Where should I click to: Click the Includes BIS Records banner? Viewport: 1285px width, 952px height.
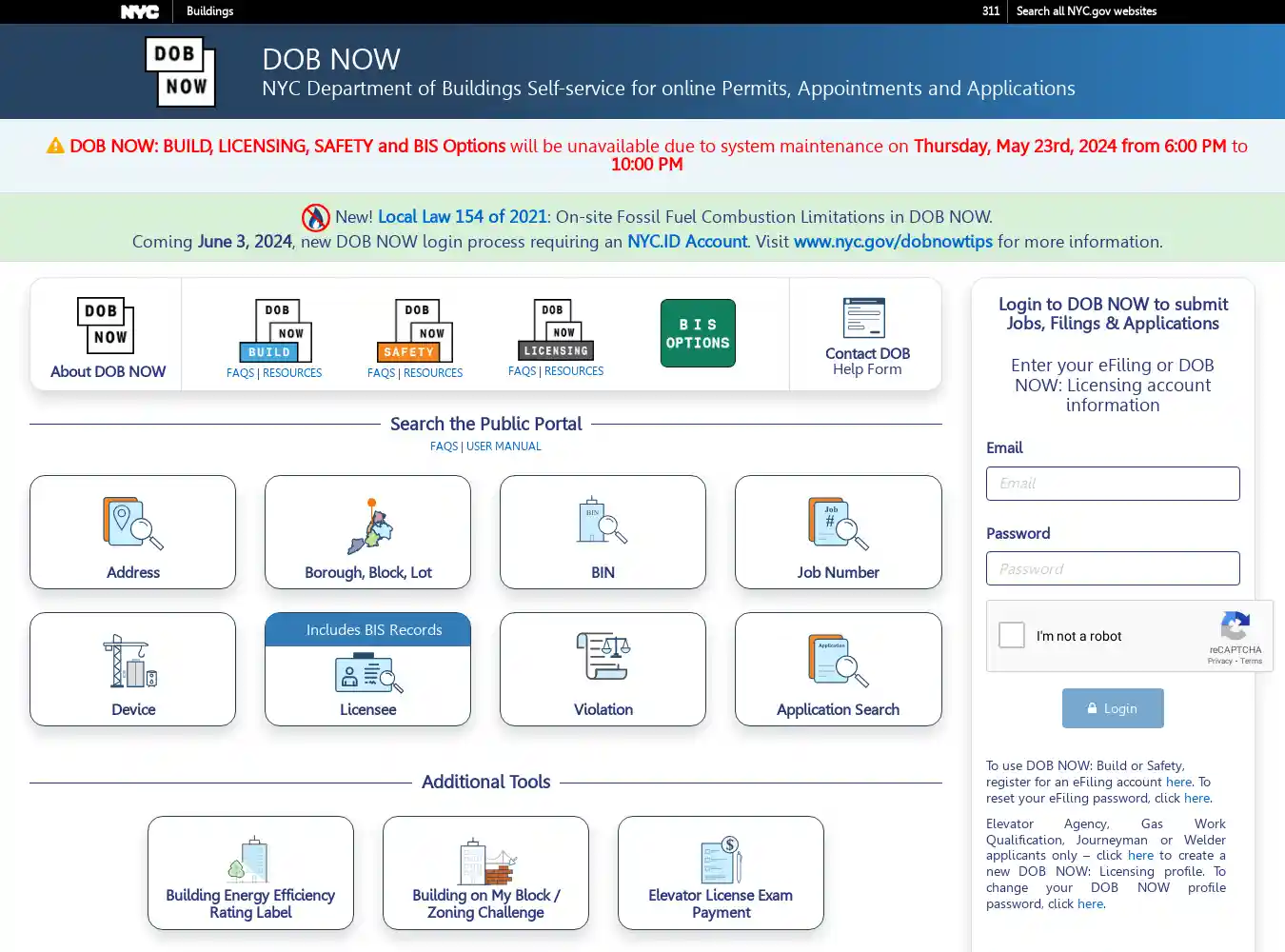(x=367, y=630)
